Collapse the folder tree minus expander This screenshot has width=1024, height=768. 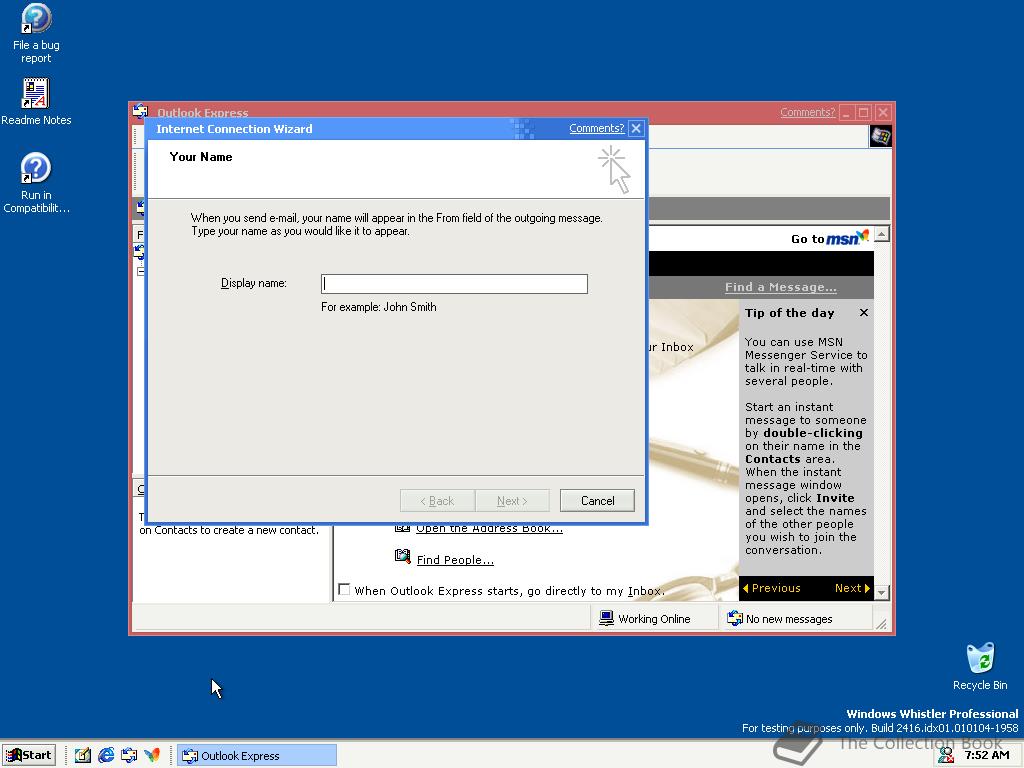coord(140,271)
